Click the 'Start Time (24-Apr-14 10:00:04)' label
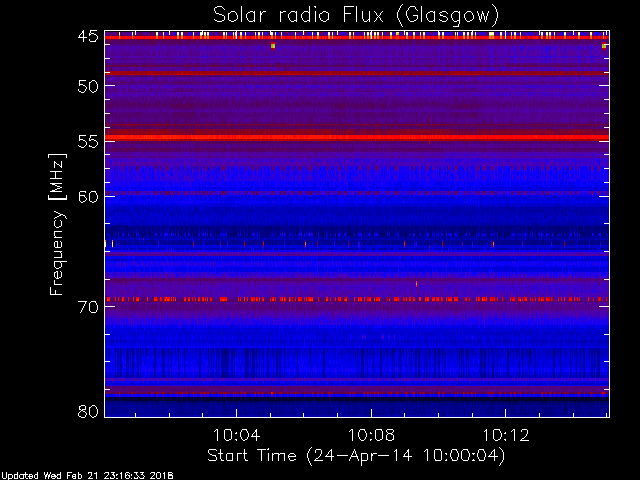 pyautogui.click(x=356, y=456)
